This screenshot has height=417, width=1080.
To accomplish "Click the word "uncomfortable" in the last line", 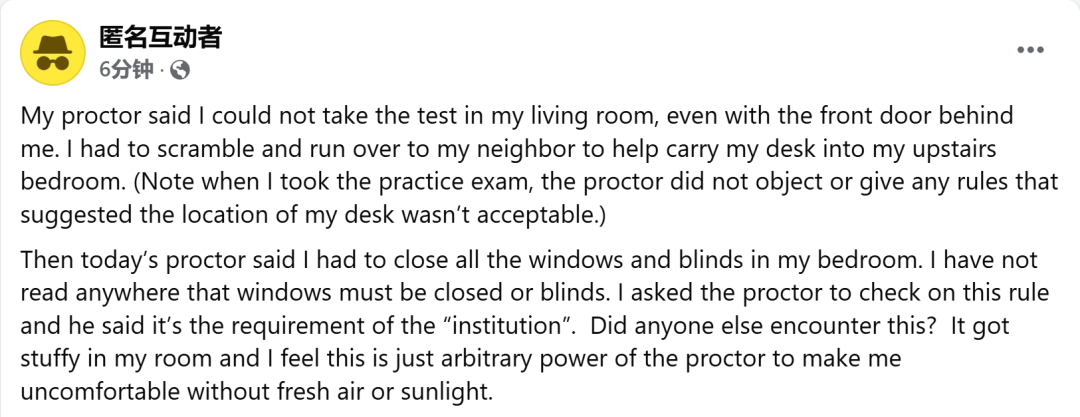I will [101, 391].
